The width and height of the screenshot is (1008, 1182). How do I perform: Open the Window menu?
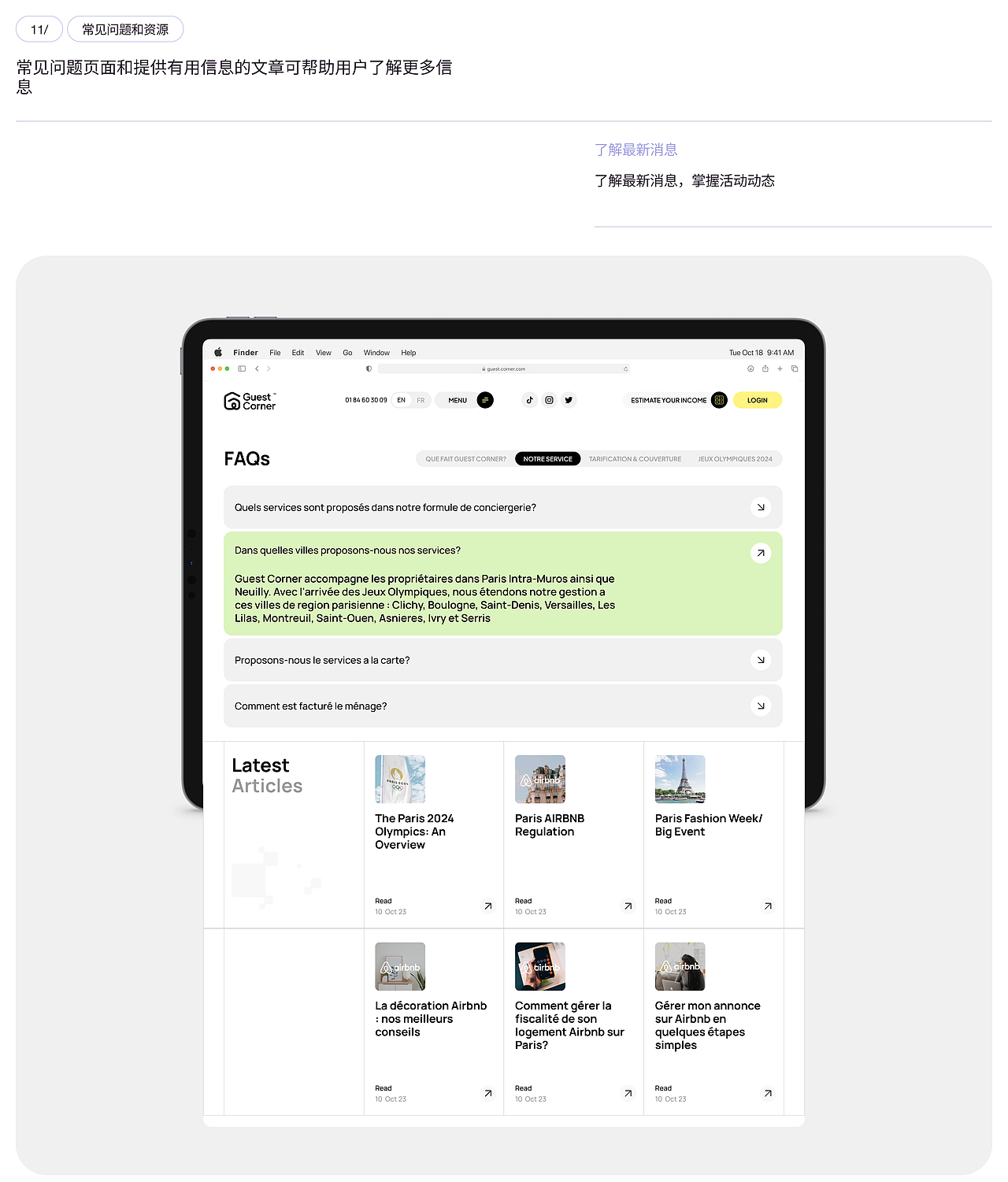376,353
